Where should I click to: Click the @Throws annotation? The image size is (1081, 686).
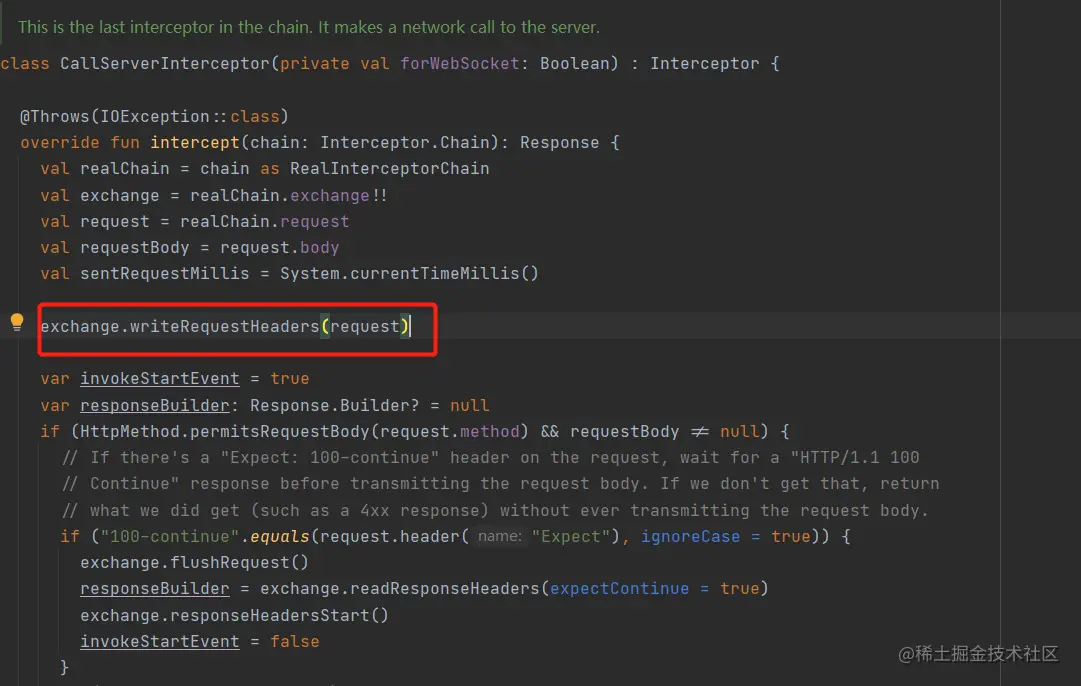(54, 117)
